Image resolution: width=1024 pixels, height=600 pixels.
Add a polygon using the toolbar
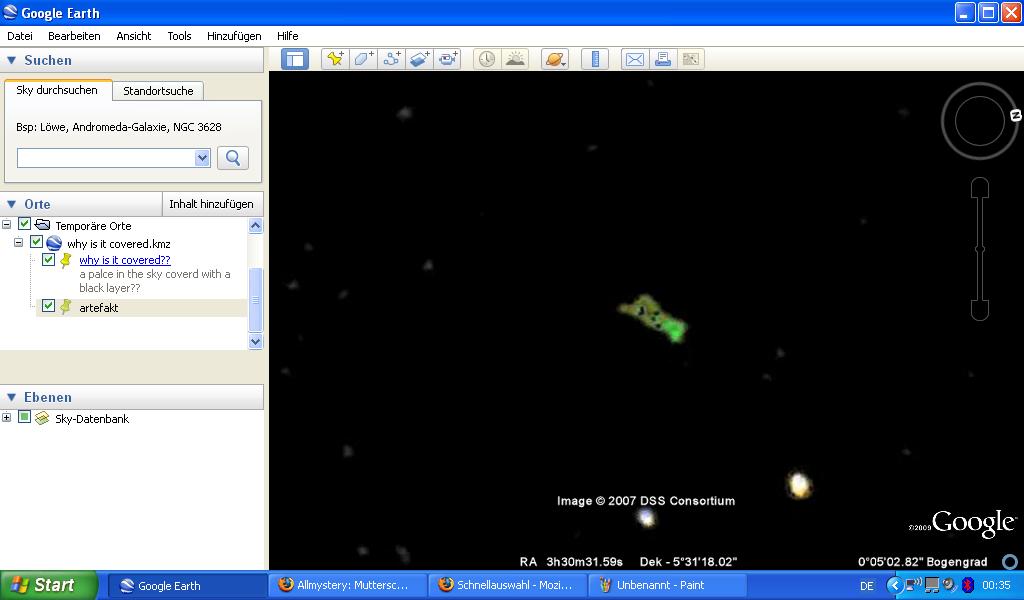pos(364,59)
